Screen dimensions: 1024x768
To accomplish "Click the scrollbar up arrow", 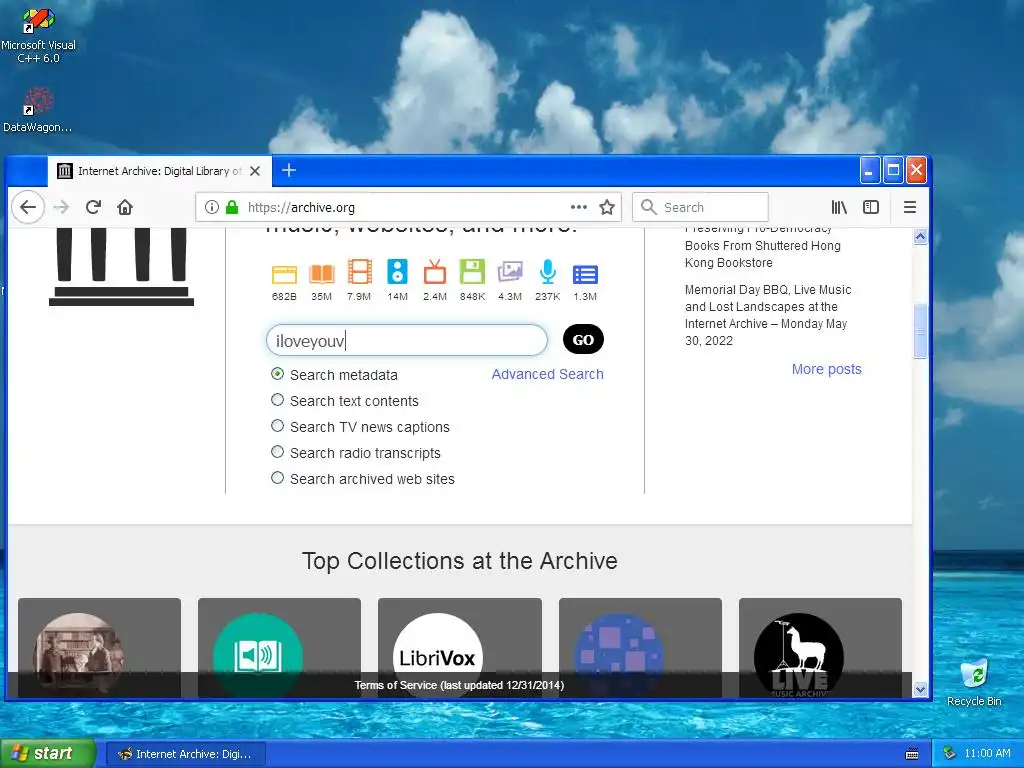I will 920,236.
